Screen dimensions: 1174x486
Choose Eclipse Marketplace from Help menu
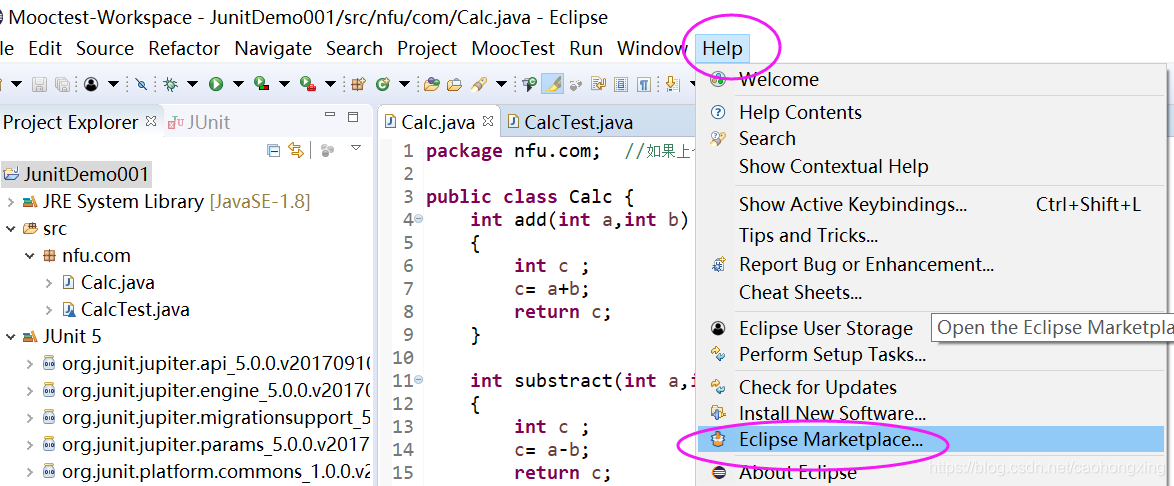click(x=931, y=440)
